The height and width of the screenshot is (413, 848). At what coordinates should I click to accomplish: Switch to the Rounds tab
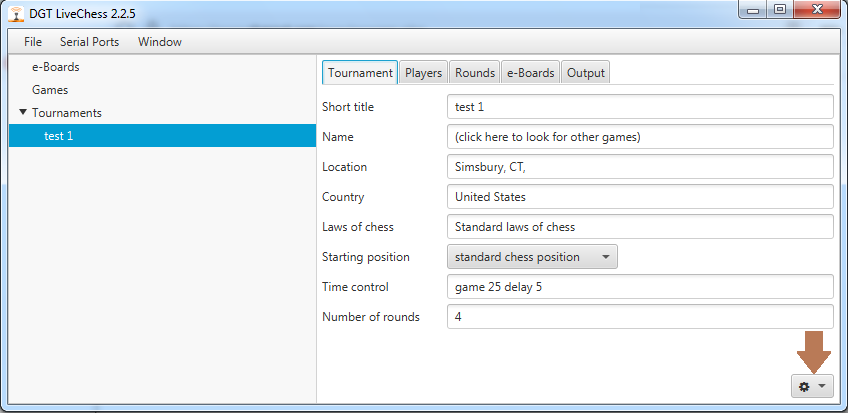pyautogui.click(x=474, y=72)
